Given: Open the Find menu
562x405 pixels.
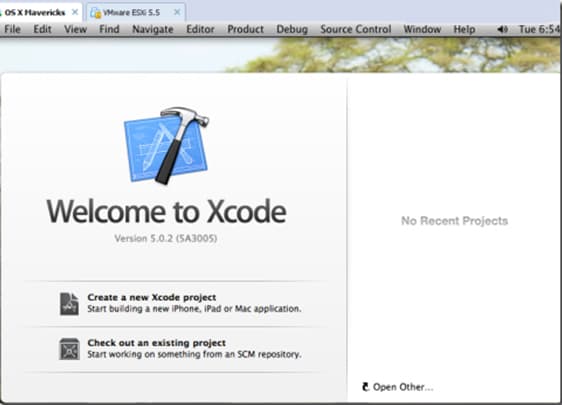Looking at the screenshot, I should tap(109, 29).
